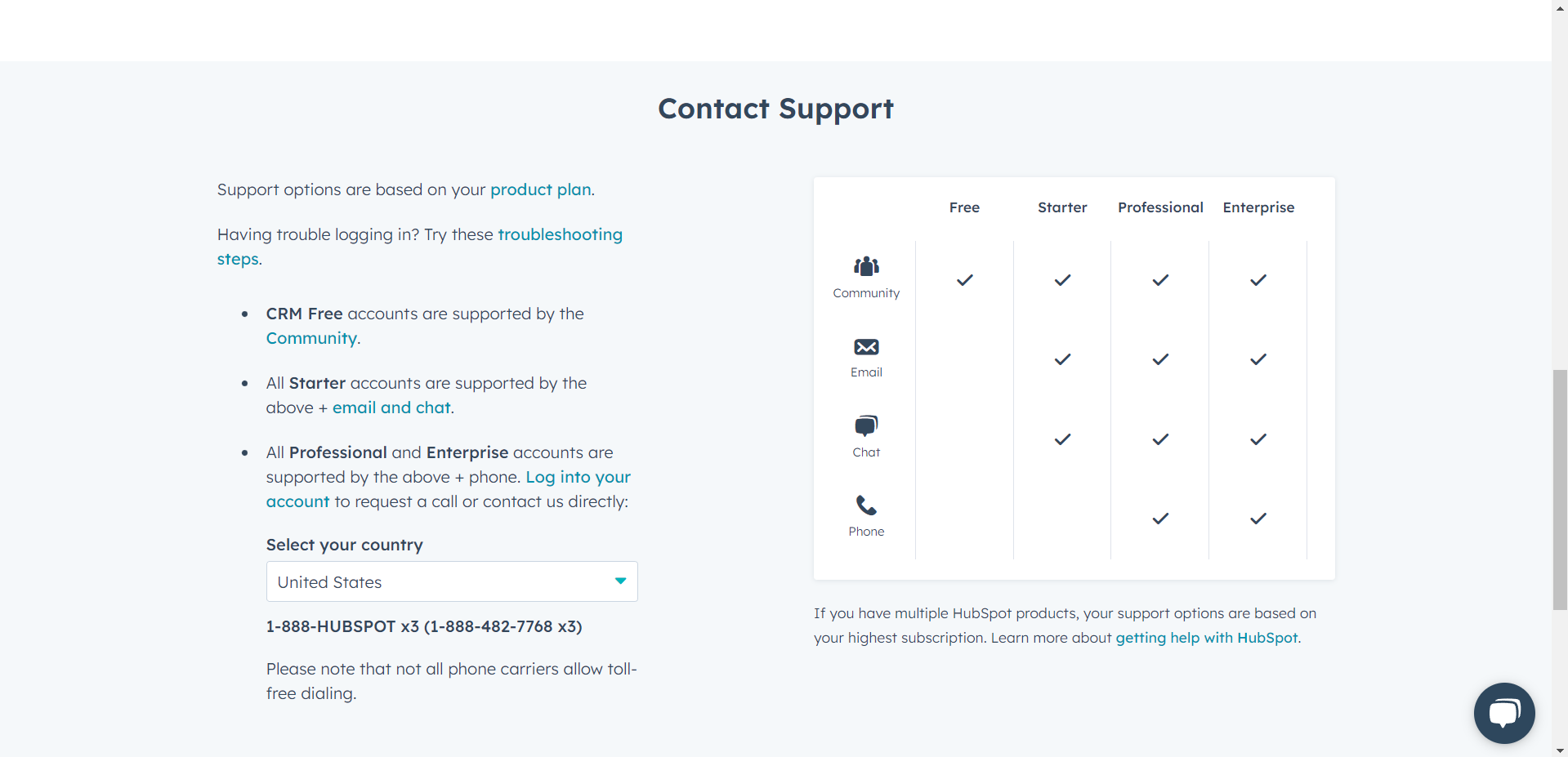Click the "troubleshooting steps" link
The image size is (1568, 757).
(561, 234)
